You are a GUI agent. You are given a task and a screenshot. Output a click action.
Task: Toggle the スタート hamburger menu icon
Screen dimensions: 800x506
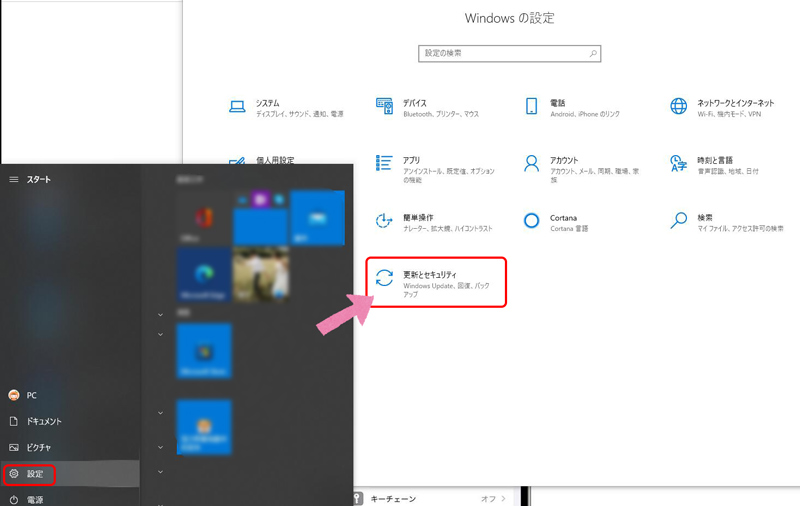[14, 180]
